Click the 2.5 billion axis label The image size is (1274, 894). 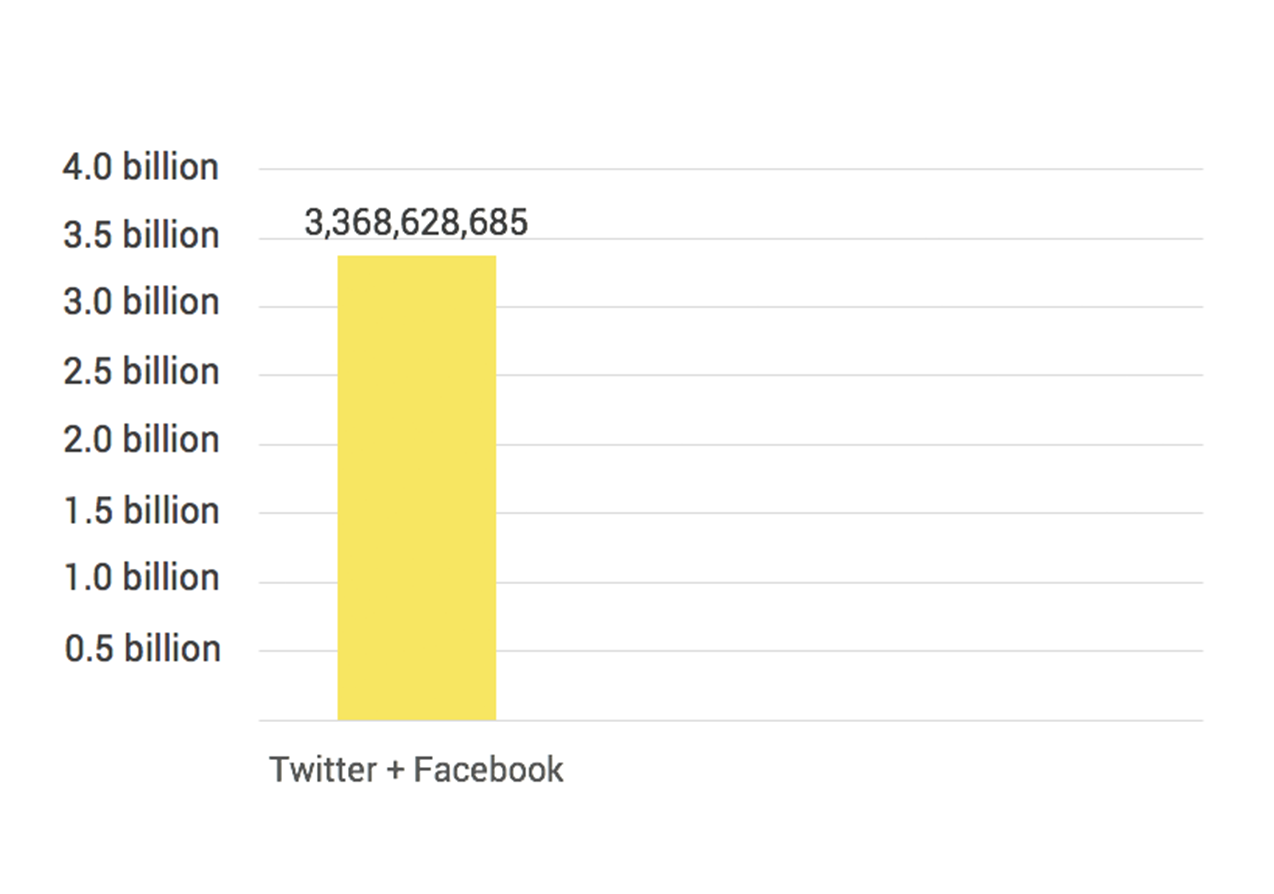point(141,371)
